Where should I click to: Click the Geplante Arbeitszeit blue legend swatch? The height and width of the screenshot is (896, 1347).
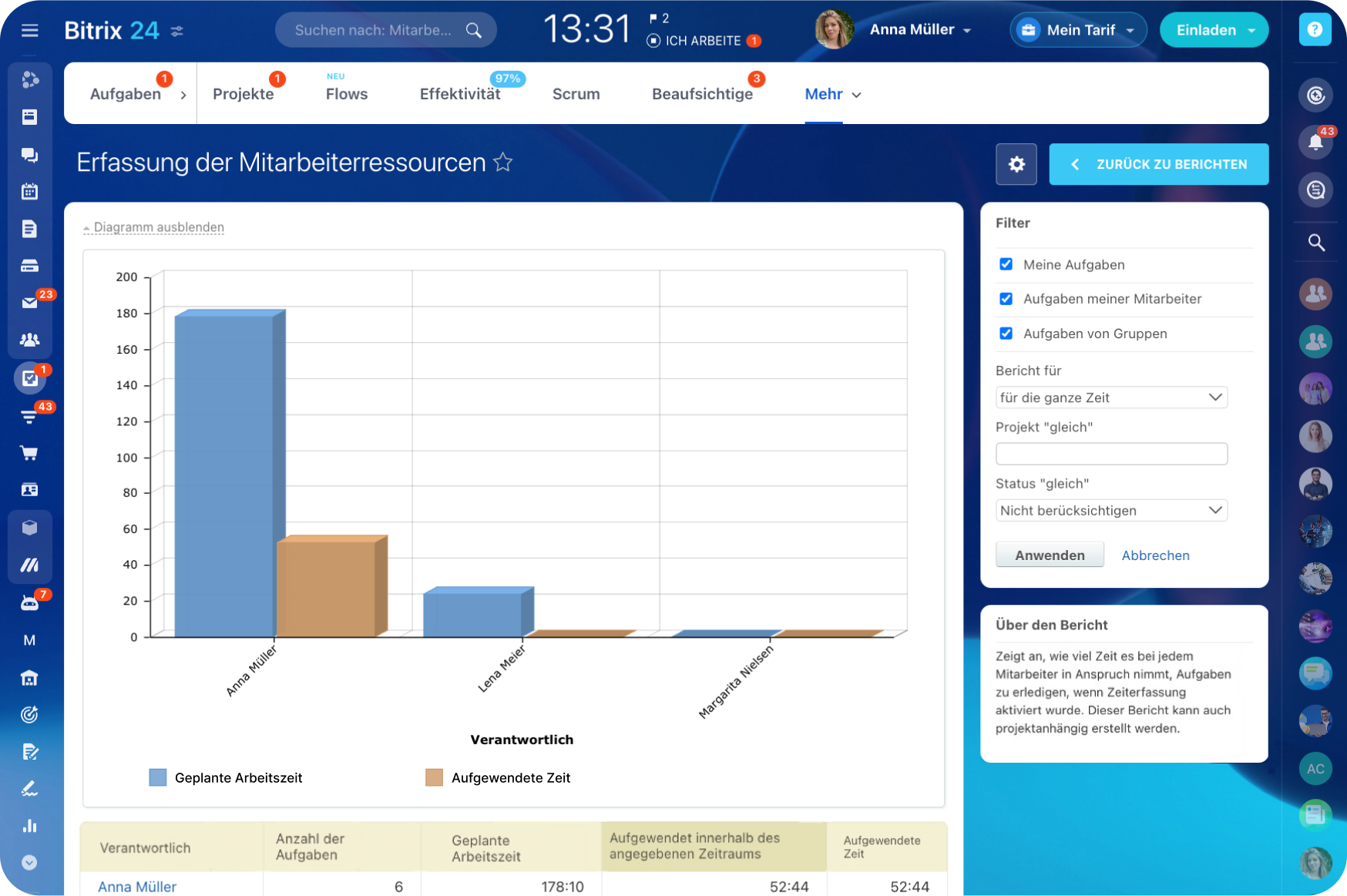coord(157,777)
